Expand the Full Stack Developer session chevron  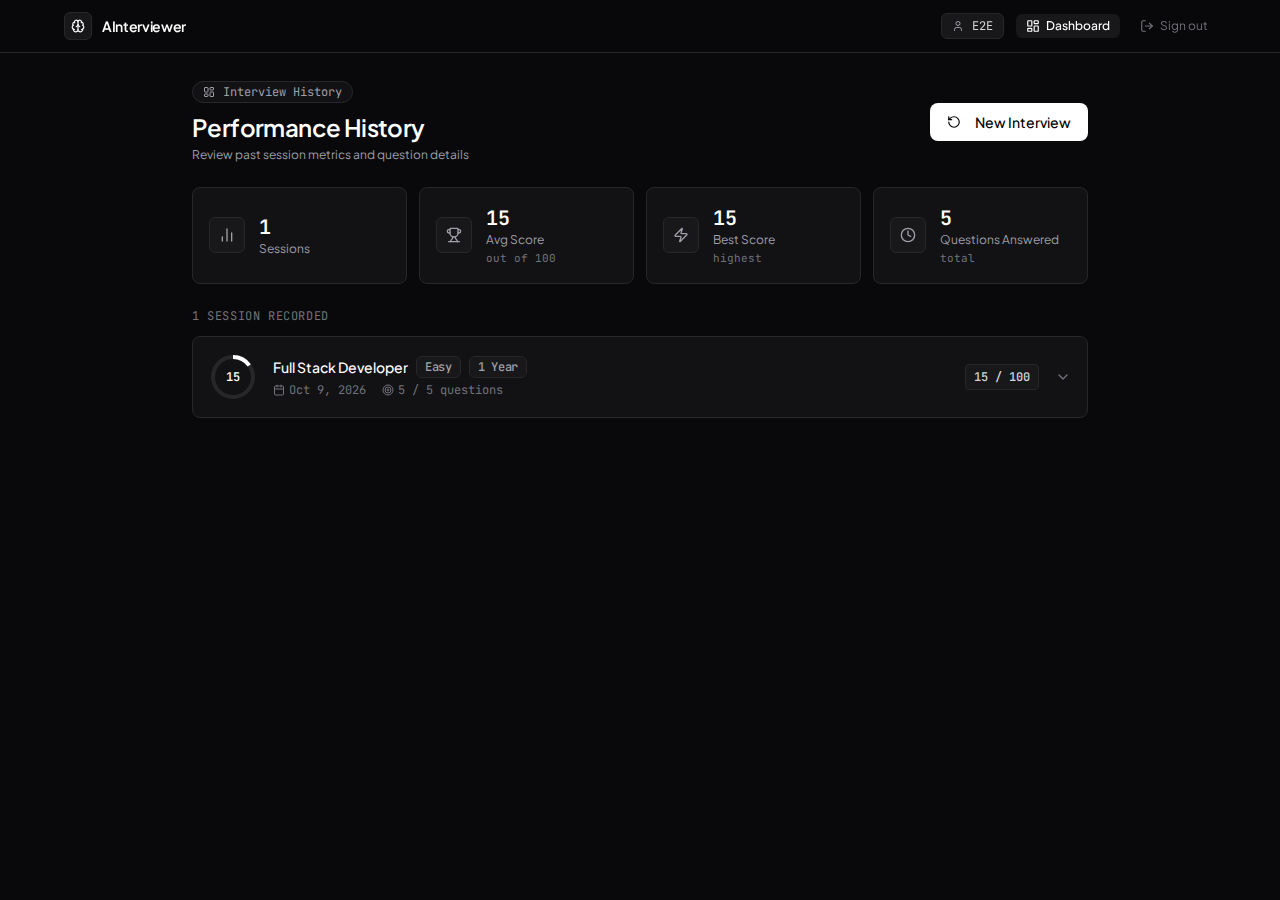coord(1063,377)
